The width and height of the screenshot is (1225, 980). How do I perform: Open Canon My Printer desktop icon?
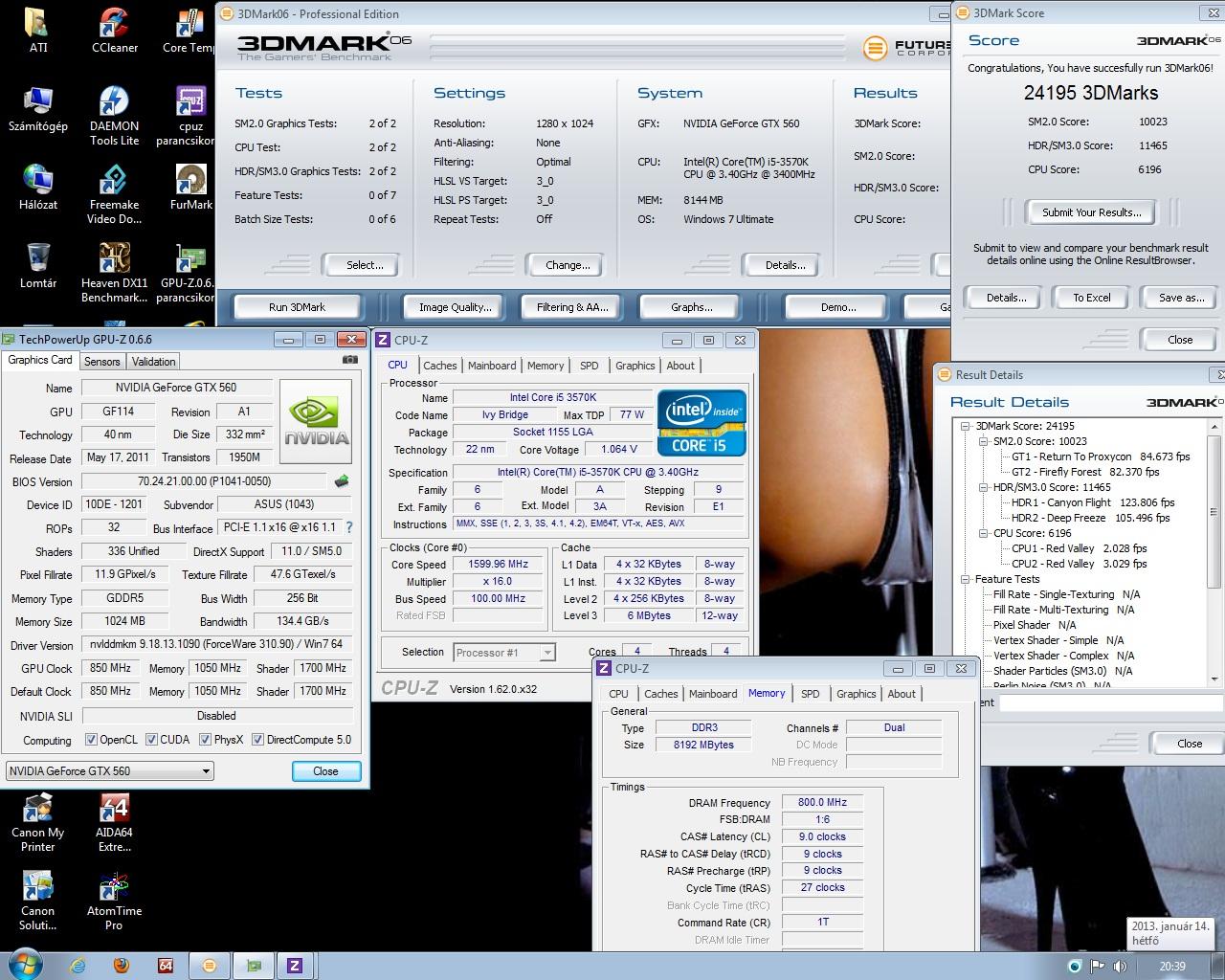(38, 823)
